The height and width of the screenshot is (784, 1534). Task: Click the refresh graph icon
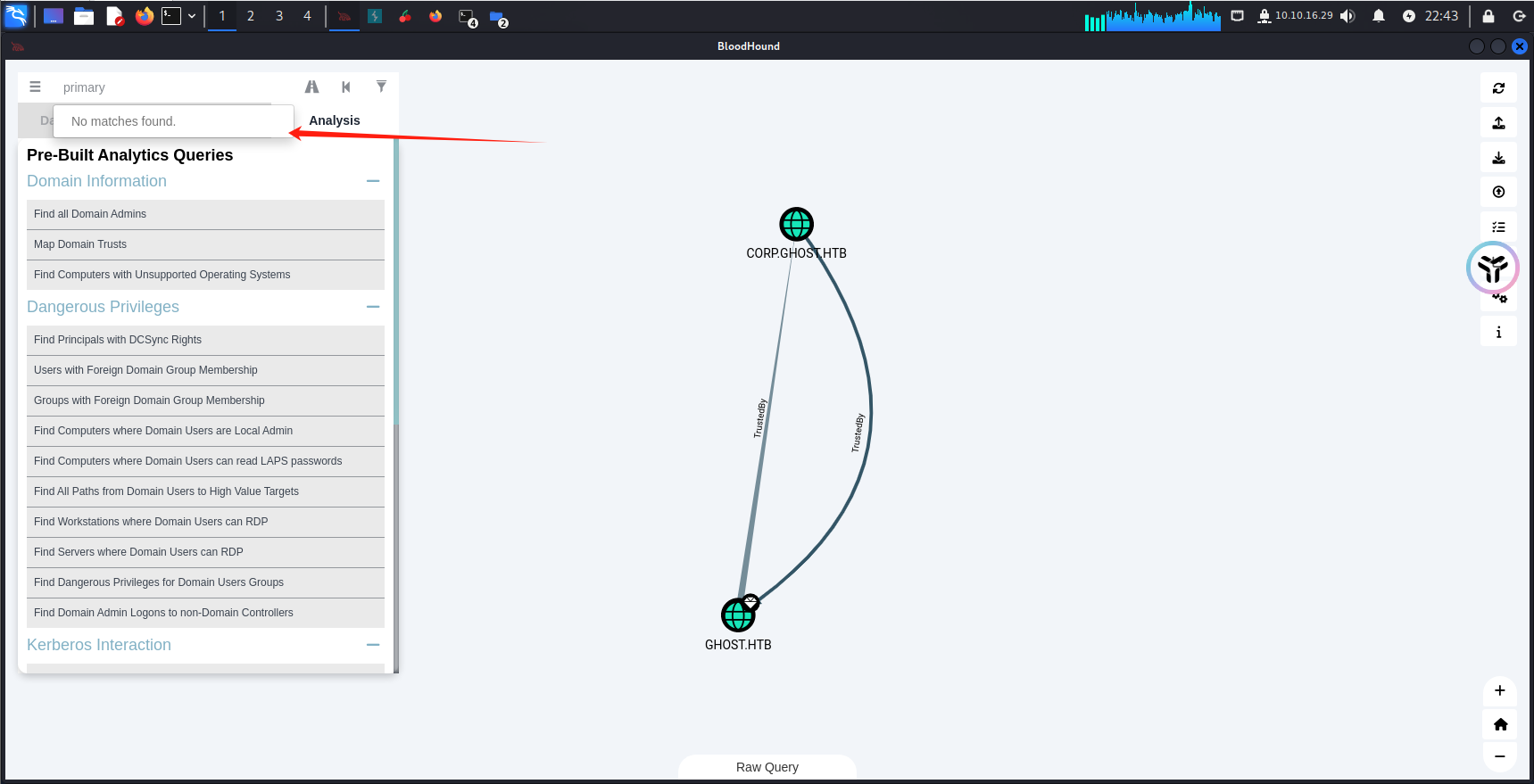[1498, 88]
